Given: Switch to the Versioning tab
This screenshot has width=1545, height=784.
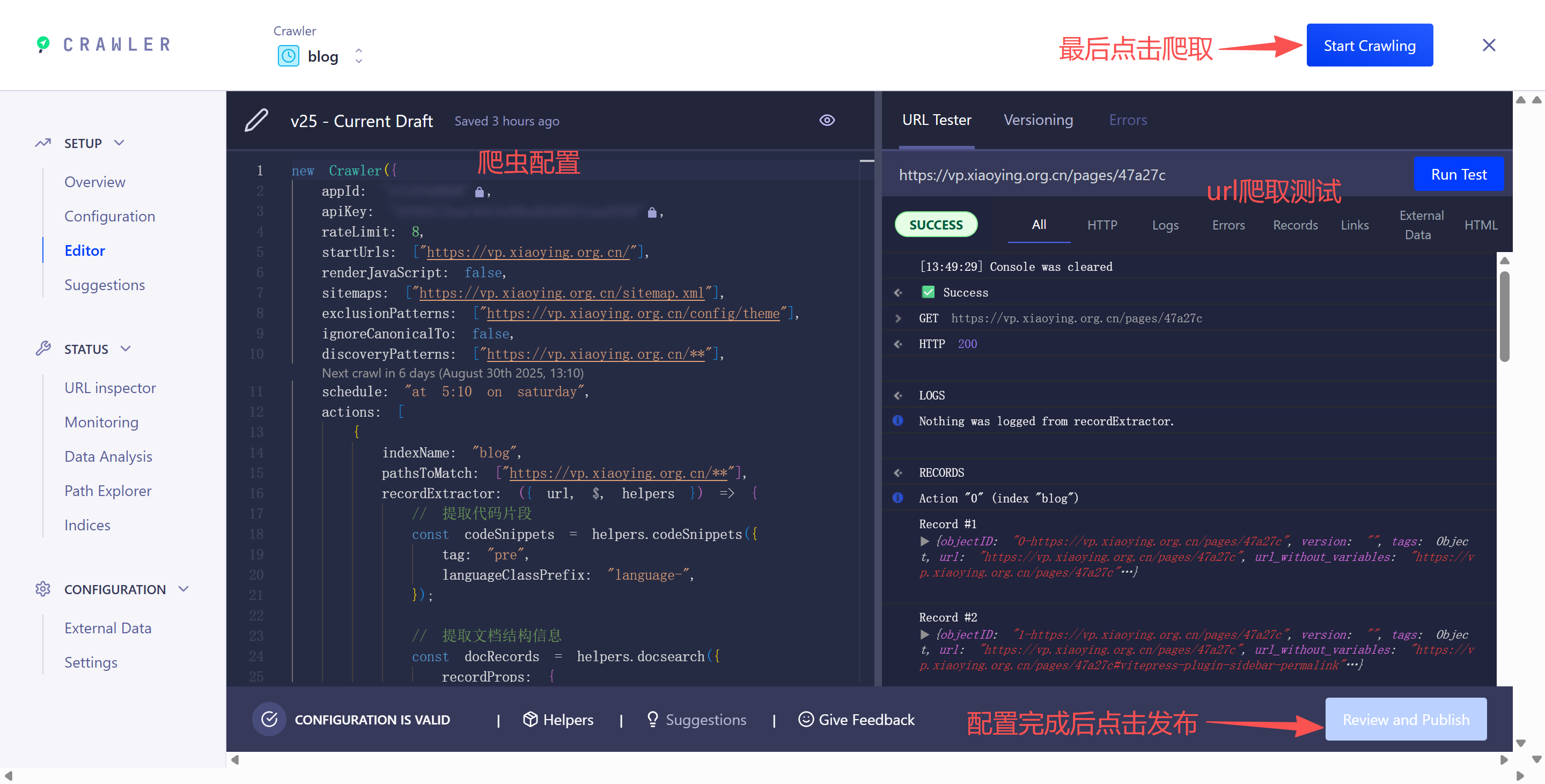Looking at the screenshot, I should 1038,120.
